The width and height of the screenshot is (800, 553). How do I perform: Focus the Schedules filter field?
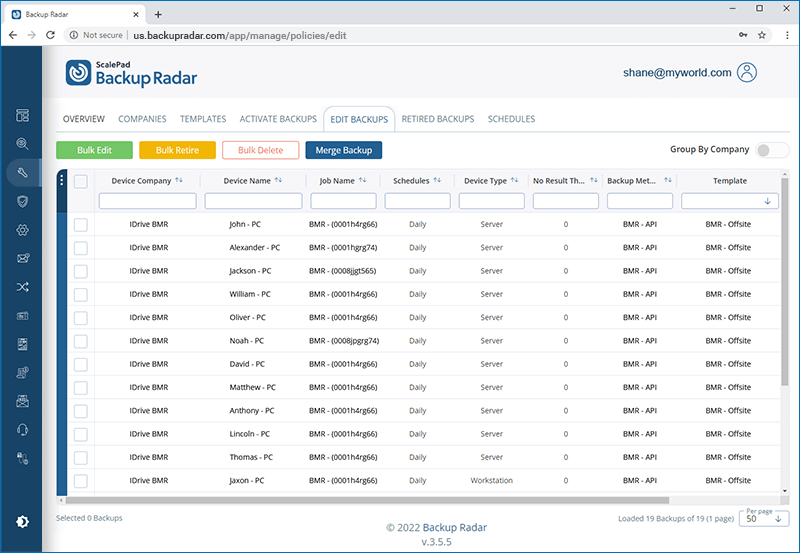click(x=417, y=201)
